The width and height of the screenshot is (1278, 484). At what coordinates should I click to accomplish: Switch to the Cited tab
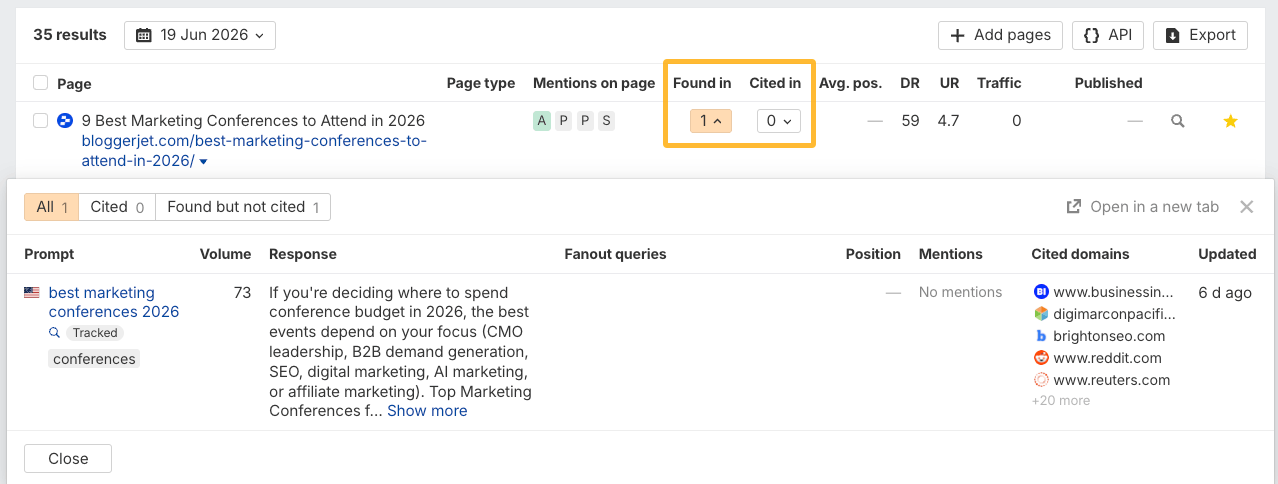point(117,207)
